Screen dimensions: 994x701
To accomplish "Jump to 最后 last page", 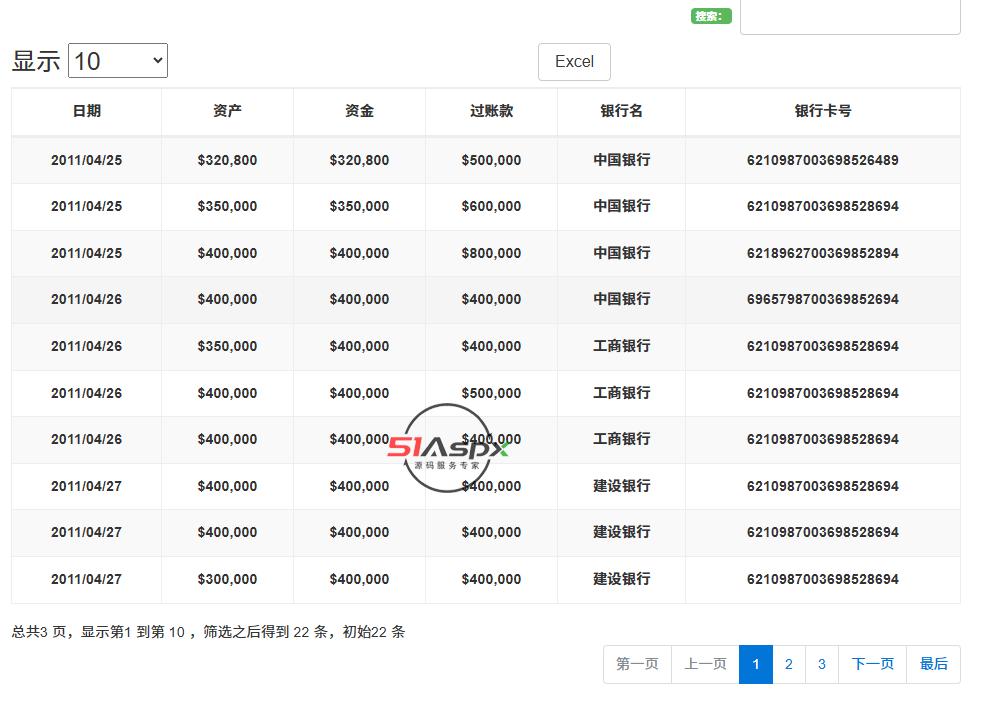I will 933,664.
